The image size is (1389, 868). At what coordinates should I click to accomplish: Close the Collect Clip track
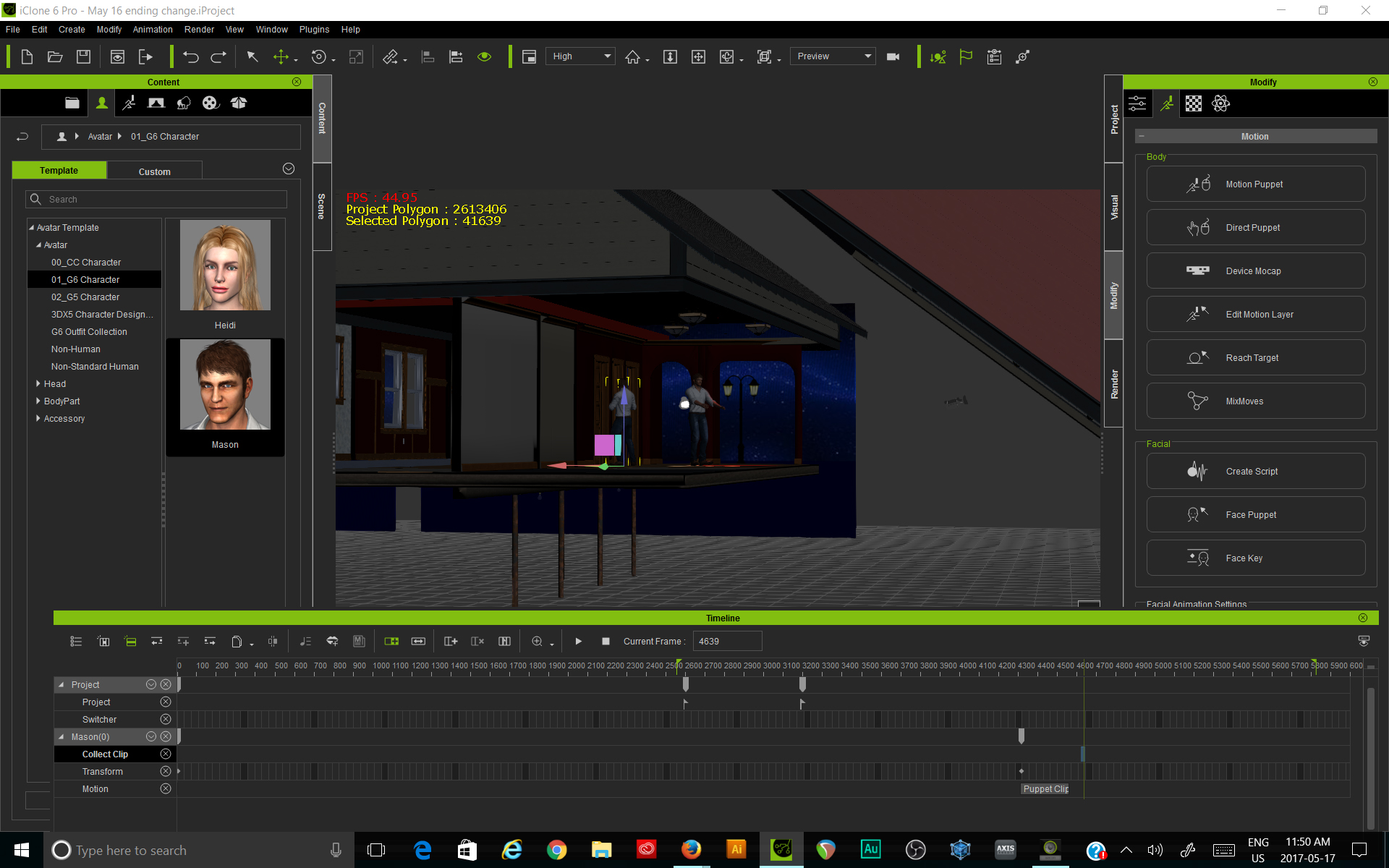point(166,754)
